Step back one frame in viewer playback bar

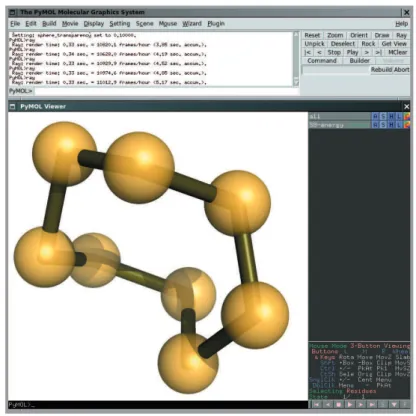click(328, 405)
